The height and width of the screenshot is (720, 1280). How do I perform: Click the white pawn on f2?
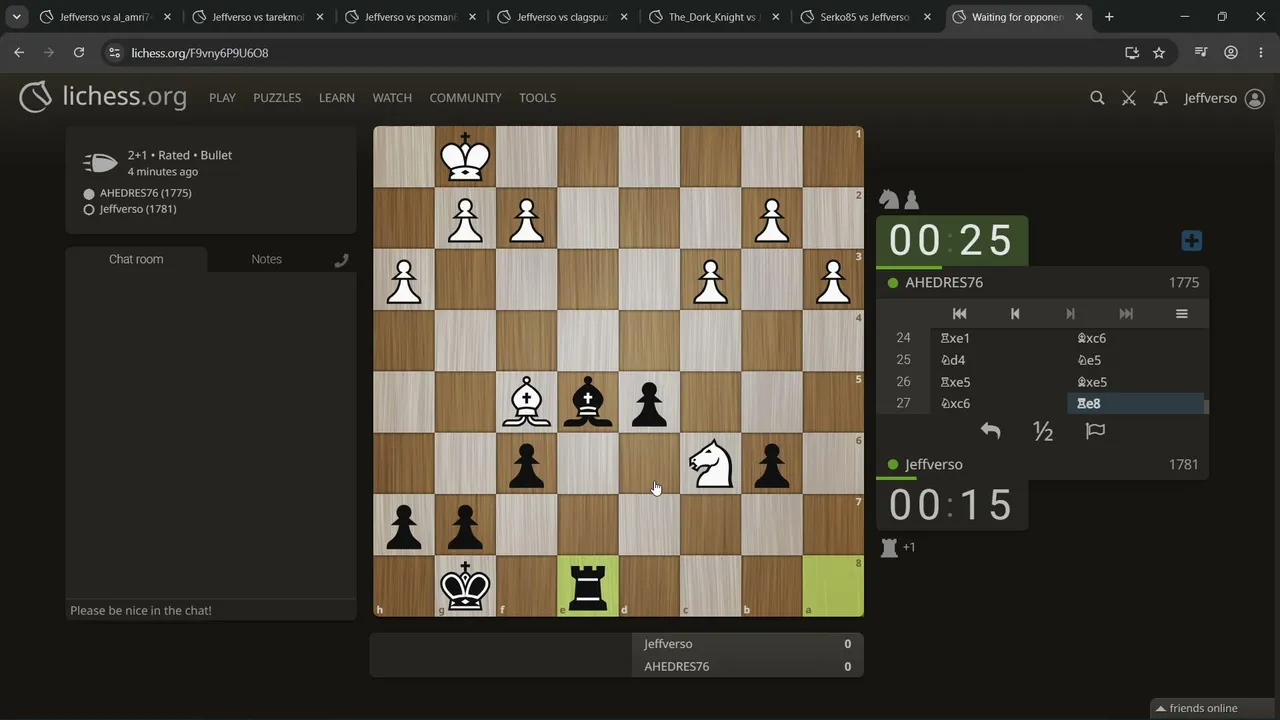tap(527, 218)
